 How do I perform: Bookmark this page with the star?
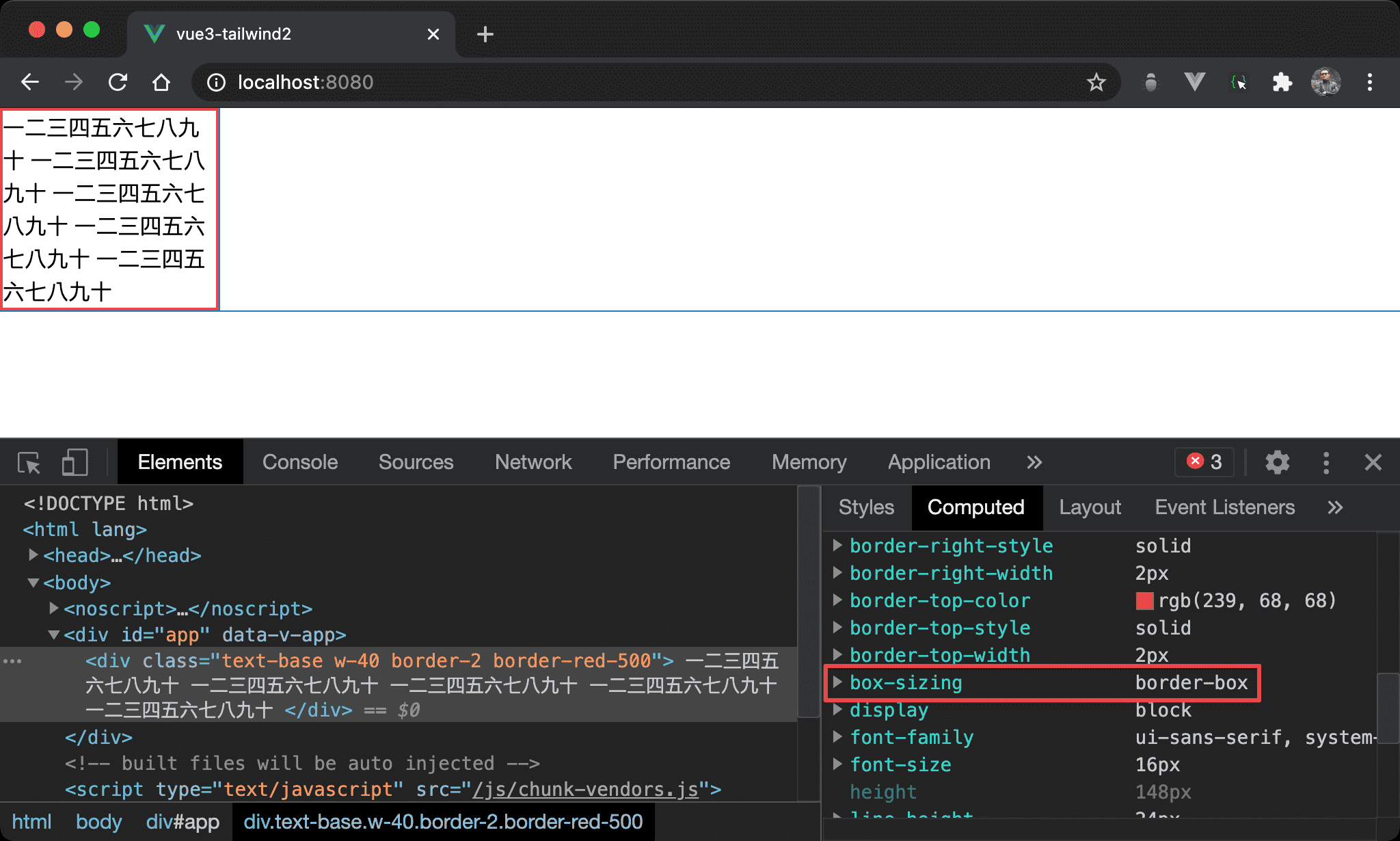tap(1096, 83)
